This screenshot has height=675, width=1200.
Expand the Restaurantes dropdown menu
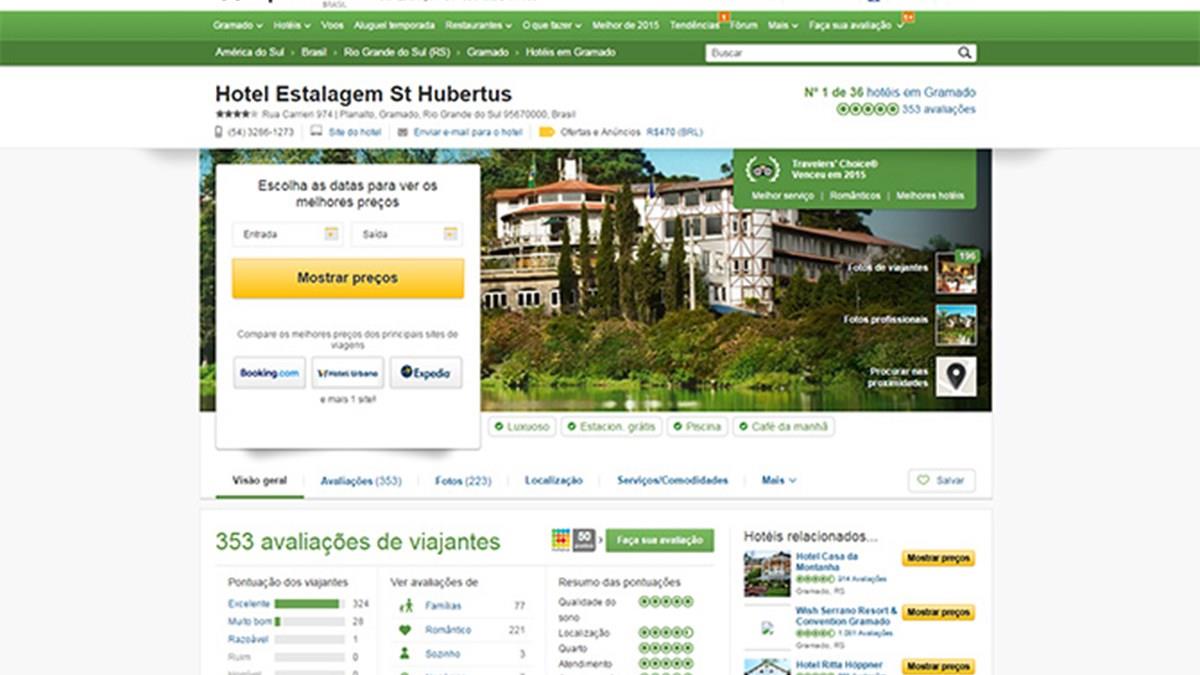478,25
